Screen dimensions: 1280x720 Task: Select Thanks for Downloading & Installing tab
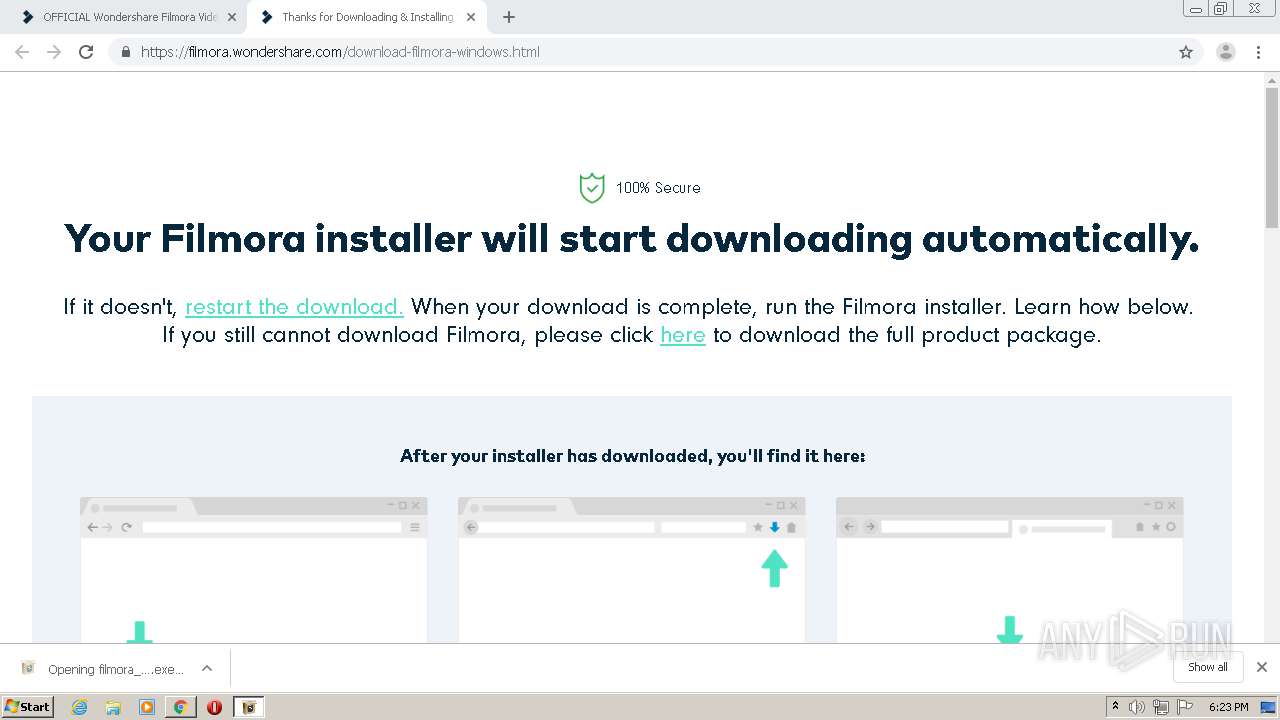pyautogui.click(x=365, y=17)
